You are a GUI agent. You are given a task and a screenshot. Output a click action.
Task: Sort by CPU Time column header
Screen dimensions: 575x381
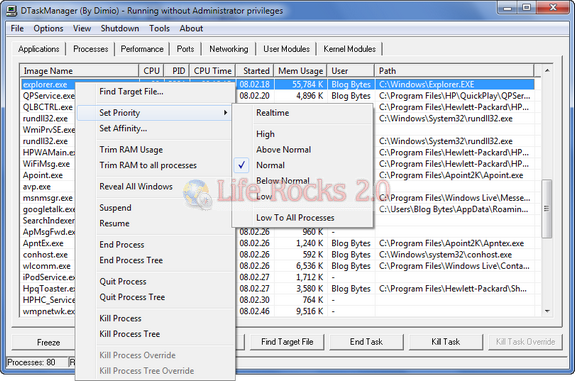212,71
